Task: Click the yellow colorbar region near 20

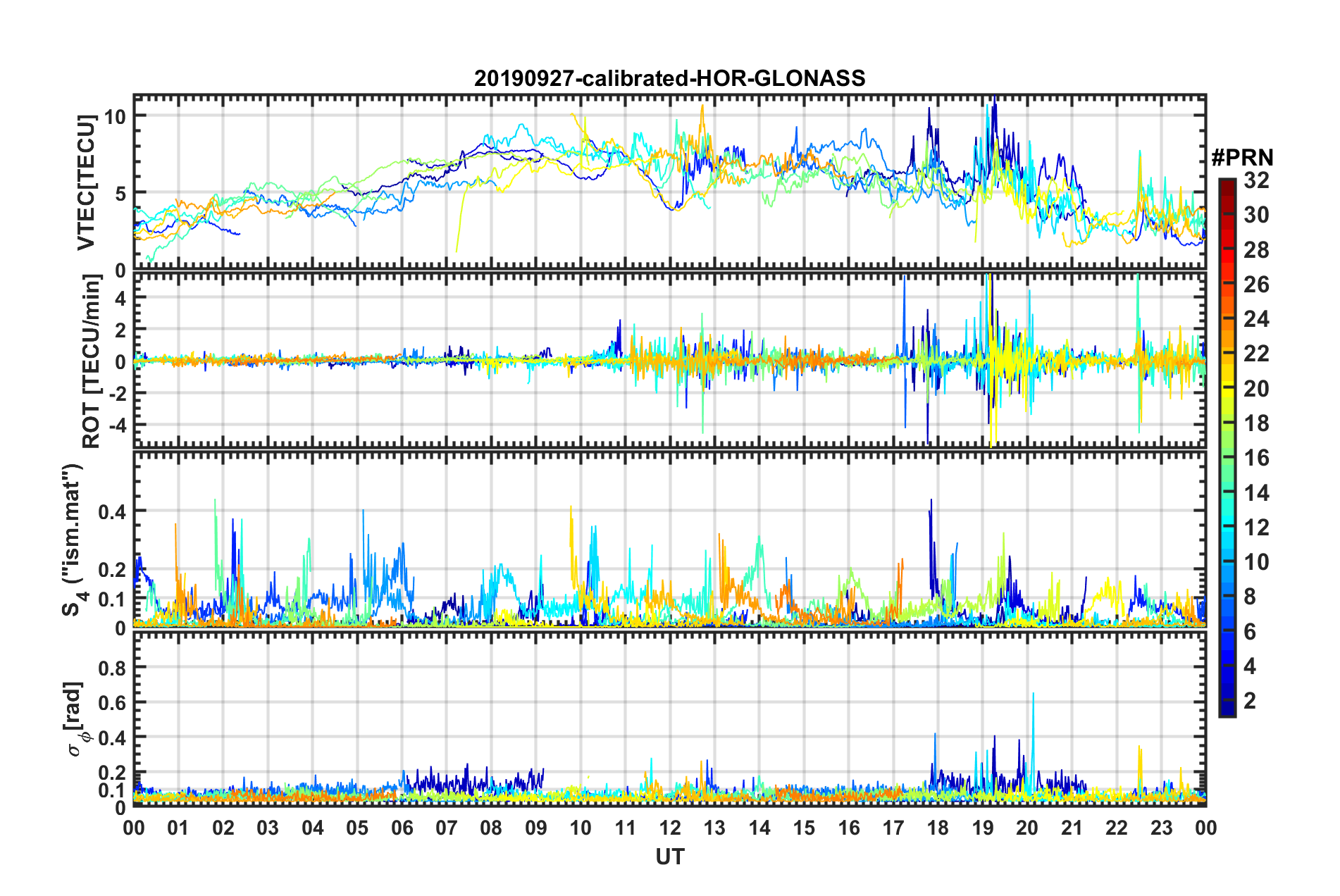Action: [x=1227, y=388]
